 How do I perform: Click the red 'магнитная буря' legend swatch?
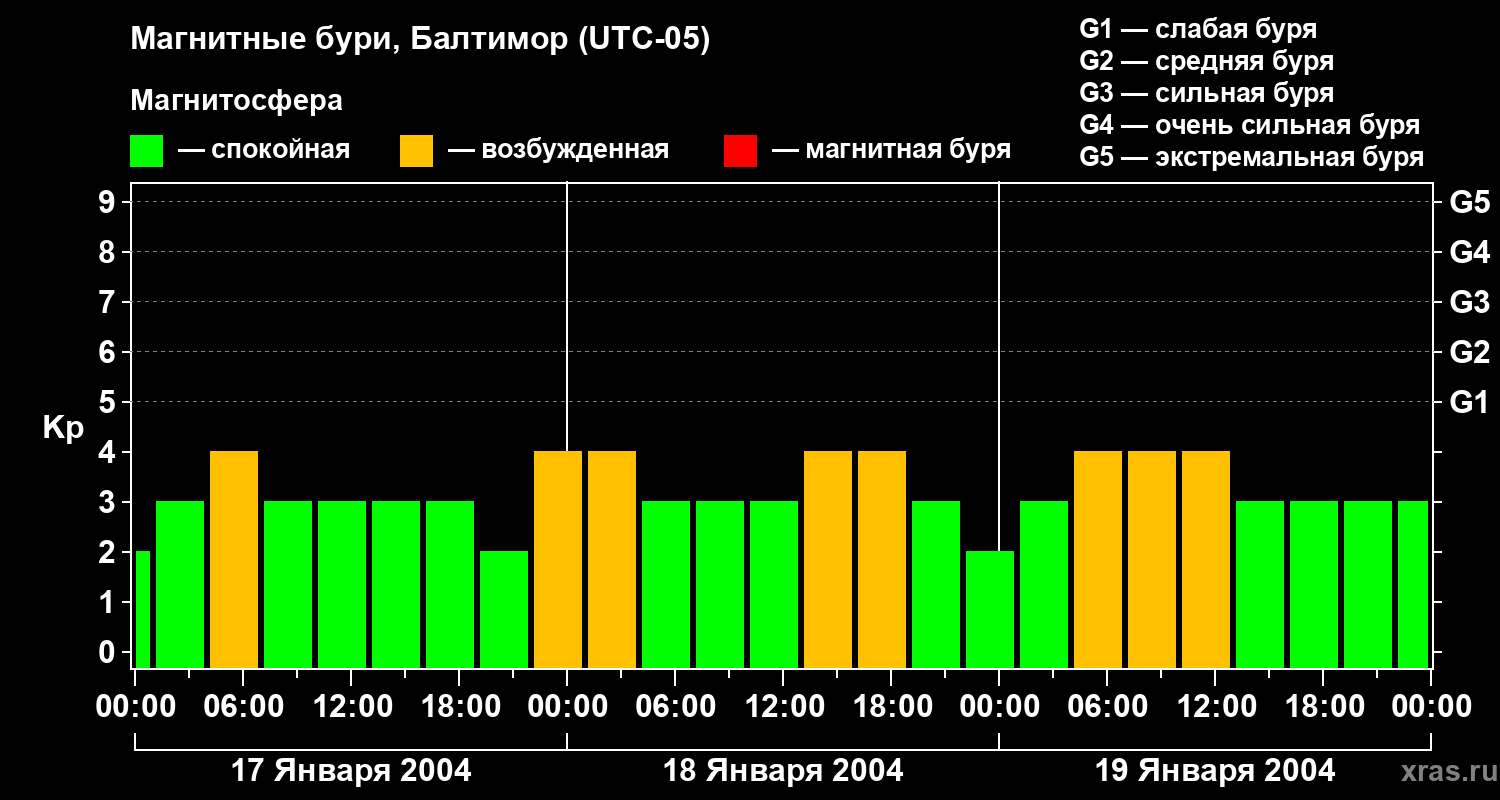(740, 151)
